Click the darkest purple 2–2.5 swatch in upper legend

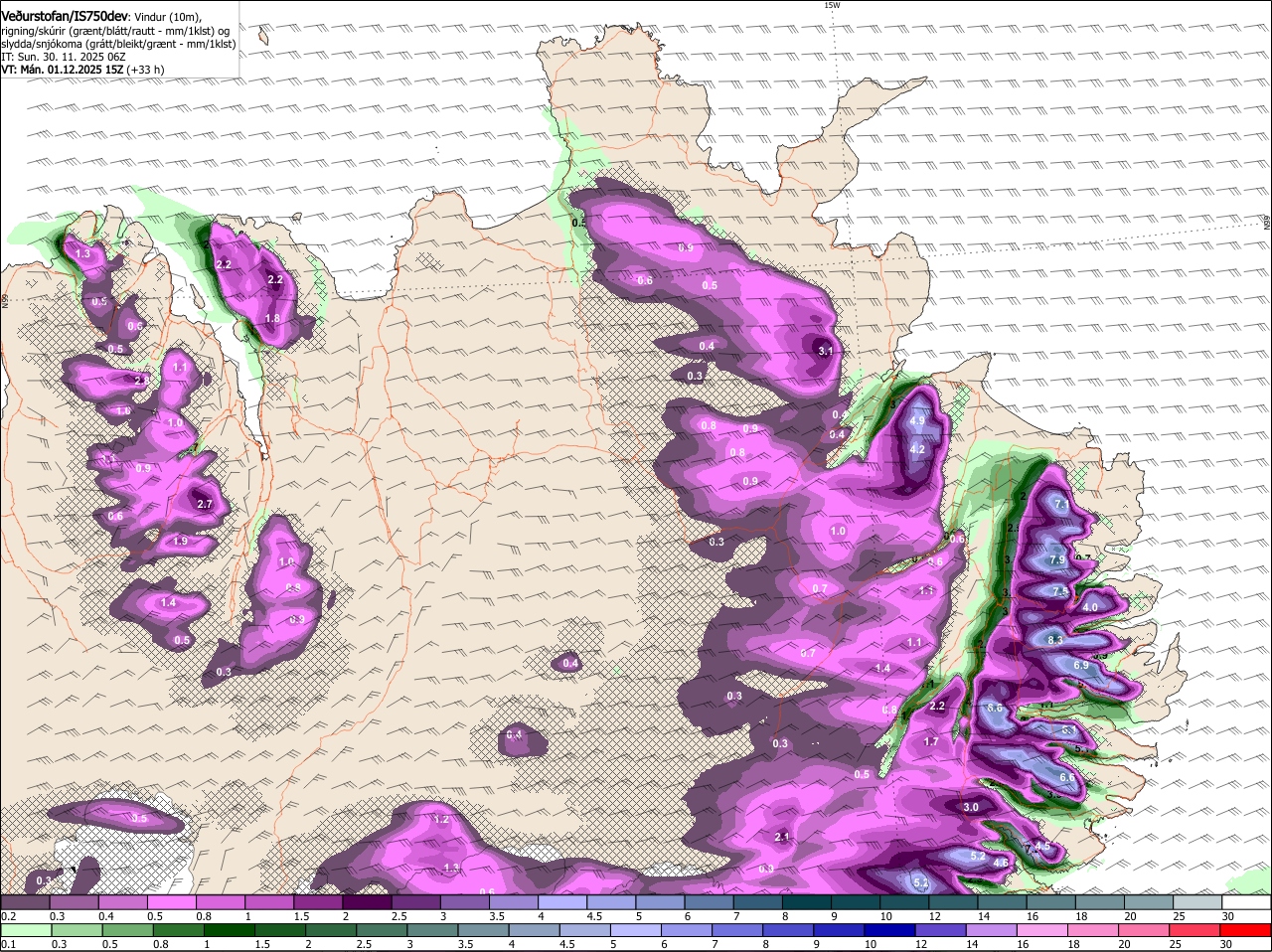(x=368, y=902)
